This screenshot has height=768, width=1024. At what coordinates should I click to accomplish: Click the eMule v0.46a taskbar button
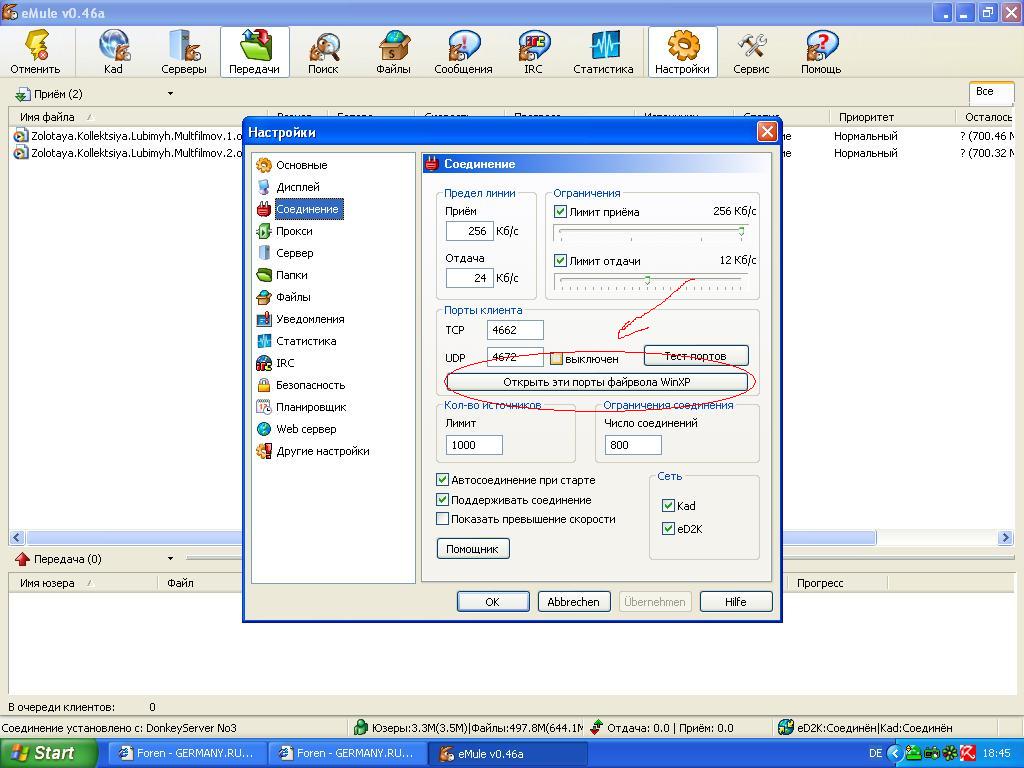(507, 753)
